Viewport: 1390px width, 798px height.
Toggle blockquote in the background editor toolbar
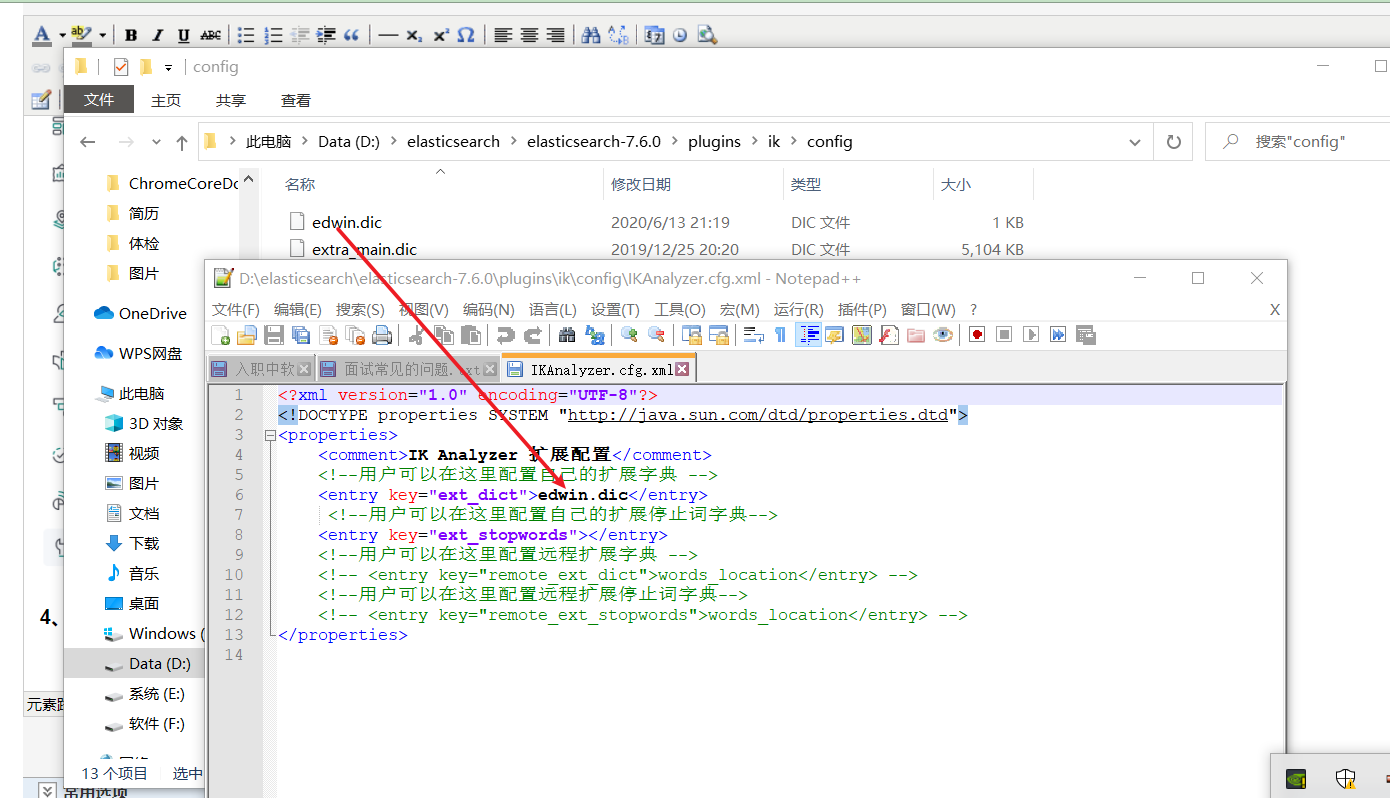point(351,35)
